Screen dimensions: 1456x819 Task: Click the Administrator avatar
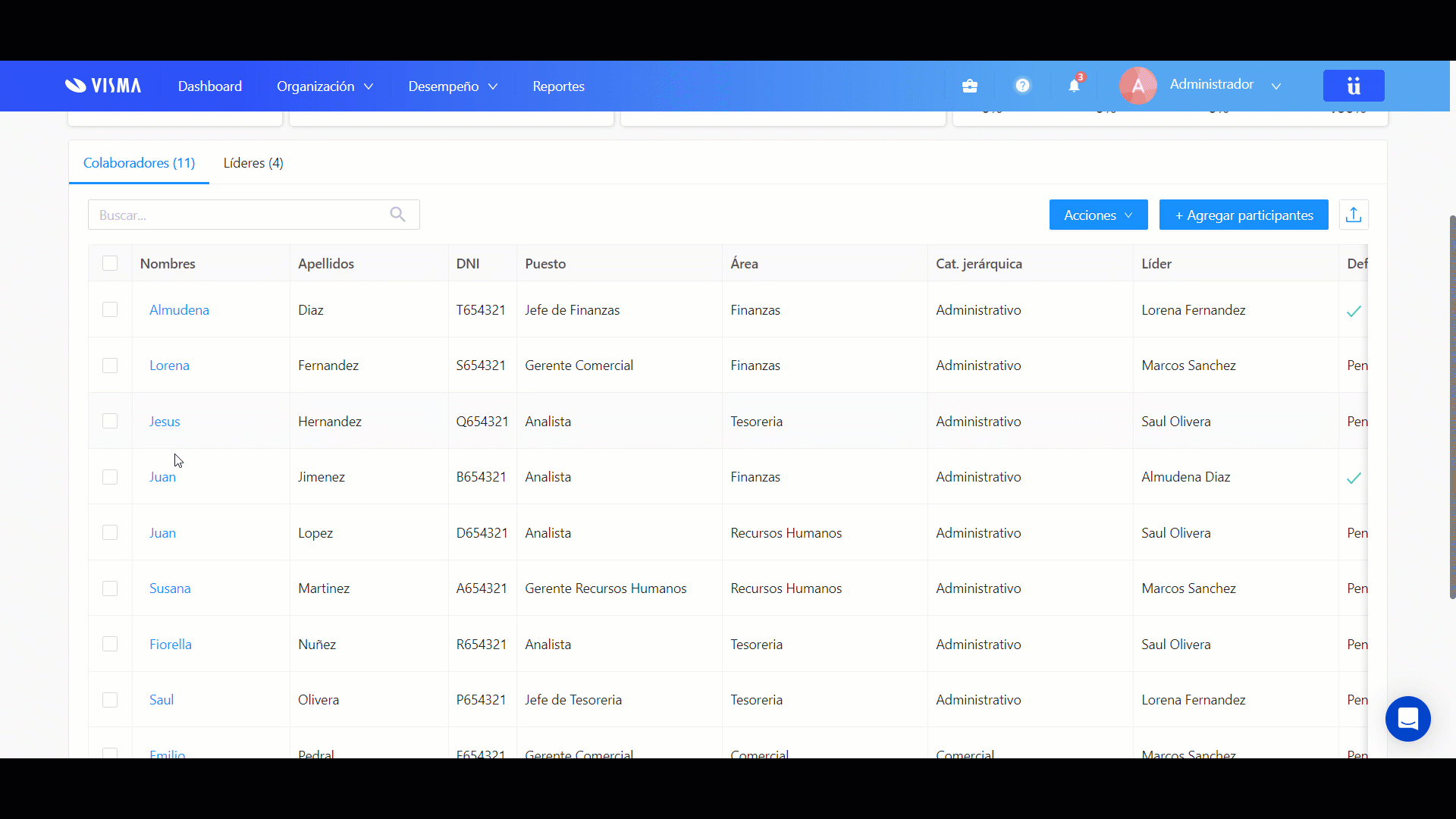[1137, 86]
